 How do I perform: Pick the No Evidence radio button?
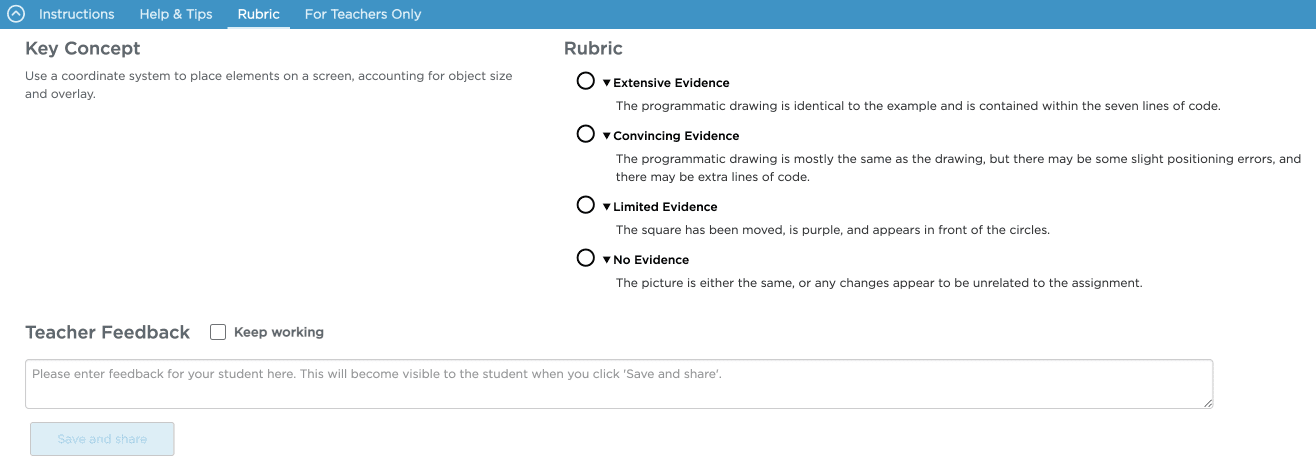586,258
